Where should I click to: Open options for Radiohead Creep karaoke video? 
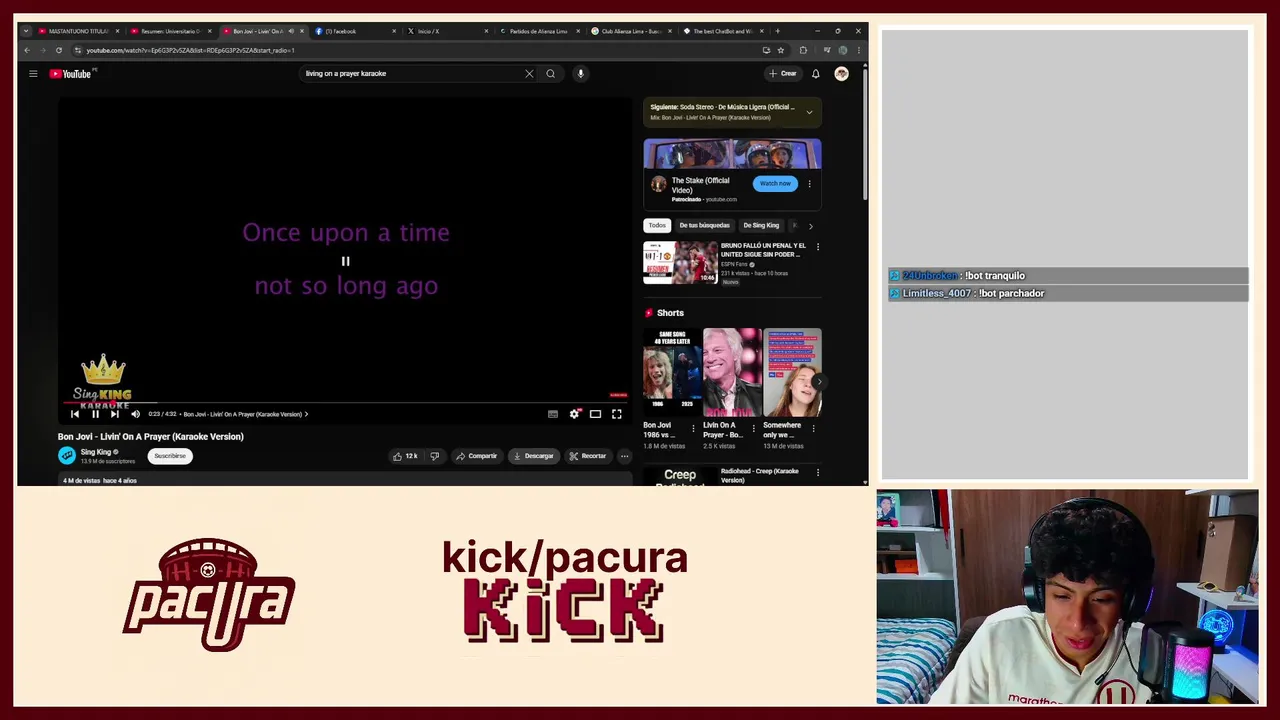pyautogui.click(x=818, y=472)
